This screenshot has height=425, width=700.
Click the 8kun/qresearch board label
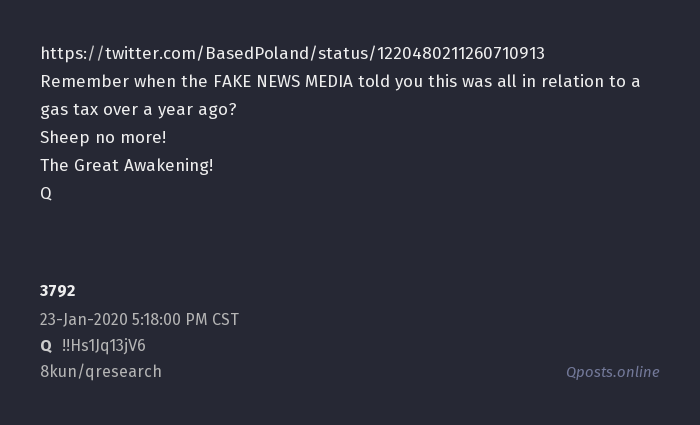coord(101,372)
